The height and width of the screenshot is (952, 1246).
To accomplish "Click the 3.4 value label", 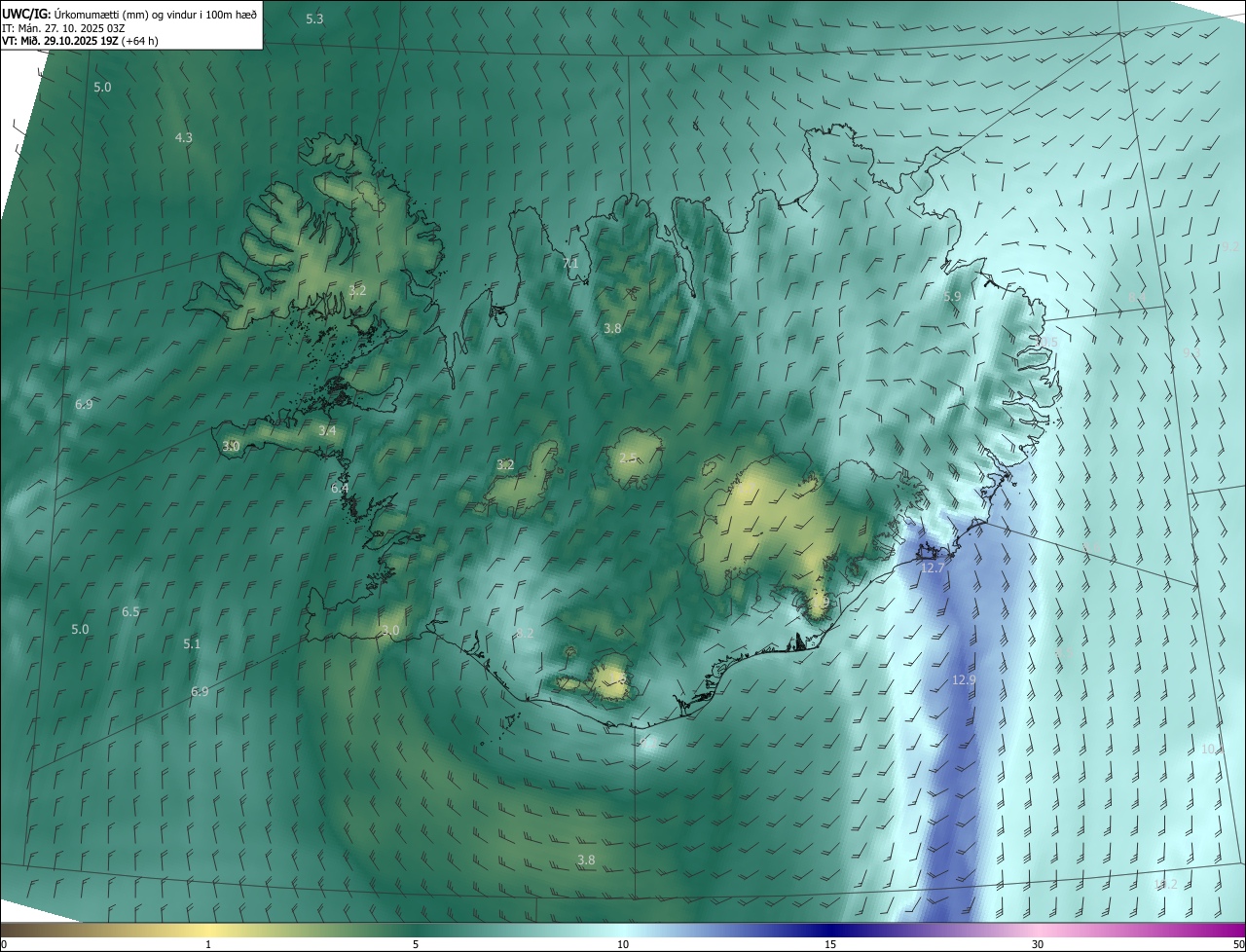I will [x=327, y=431].
